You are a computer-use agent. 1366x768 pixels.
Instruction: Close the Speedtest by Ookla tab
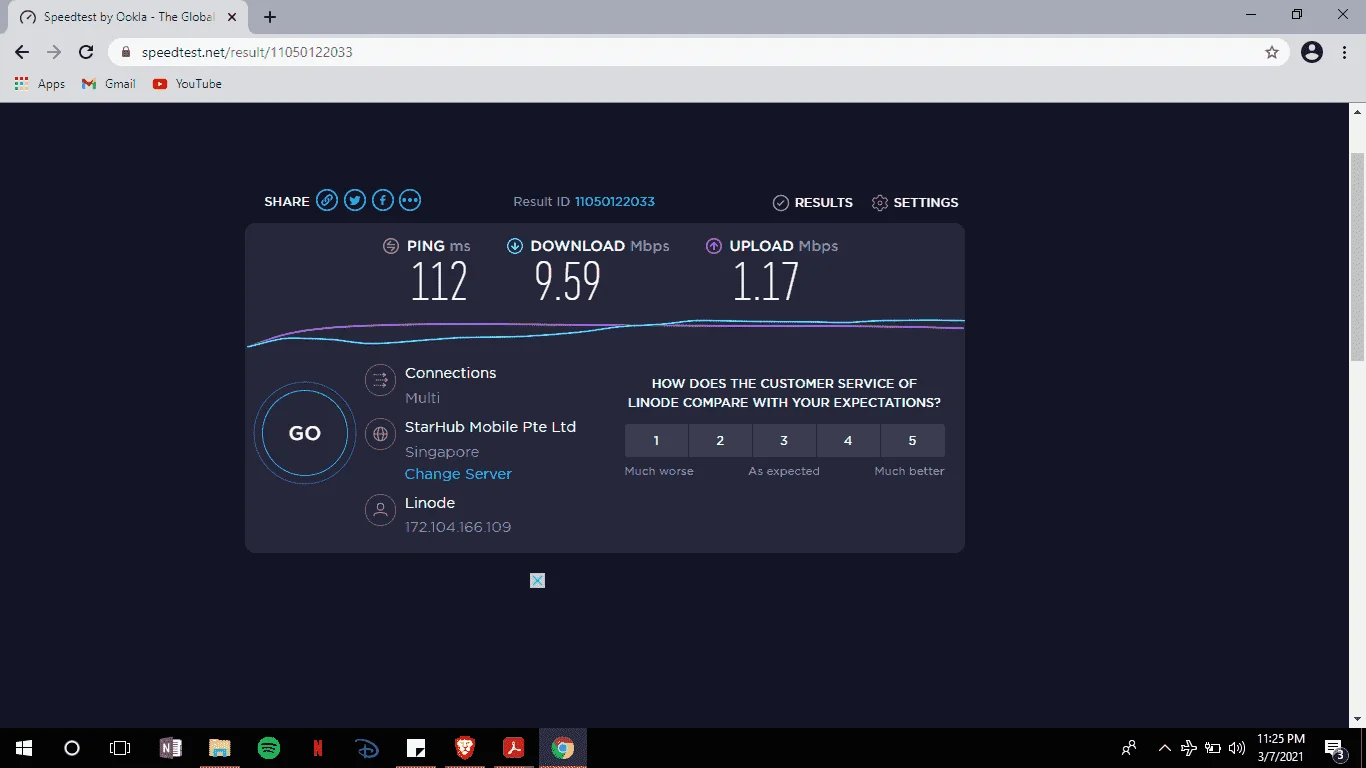click(x=233, y=17)
